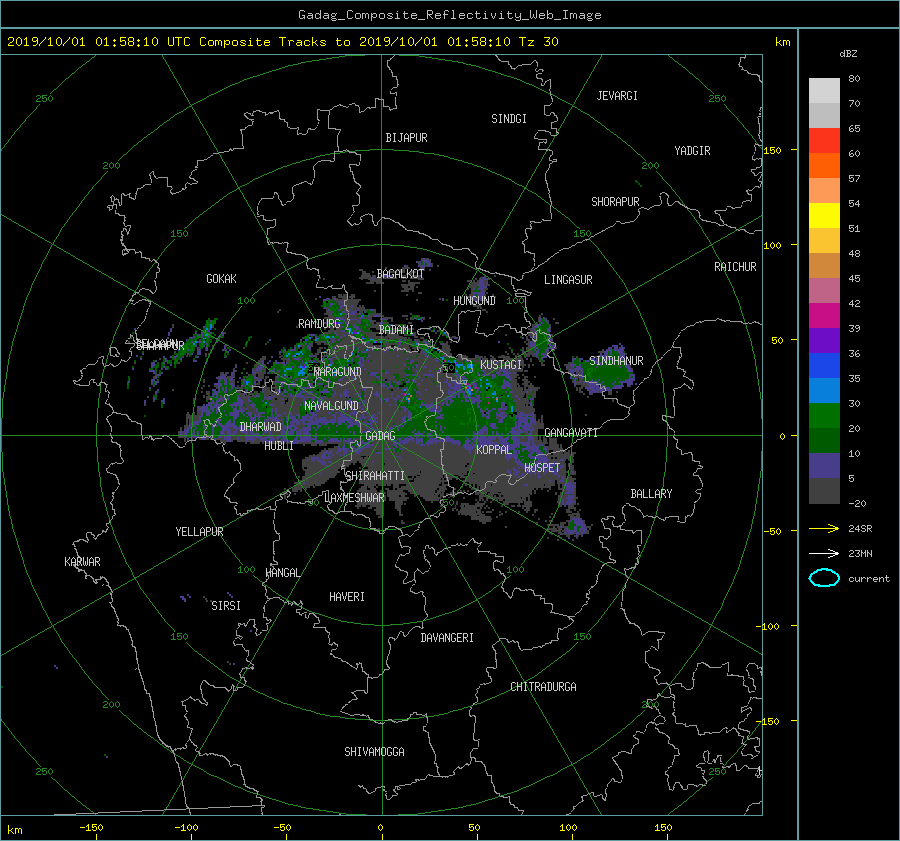Click the JEVARGI city label
Viewport: 900px width, 841px height.
click(x=617, y=96)
